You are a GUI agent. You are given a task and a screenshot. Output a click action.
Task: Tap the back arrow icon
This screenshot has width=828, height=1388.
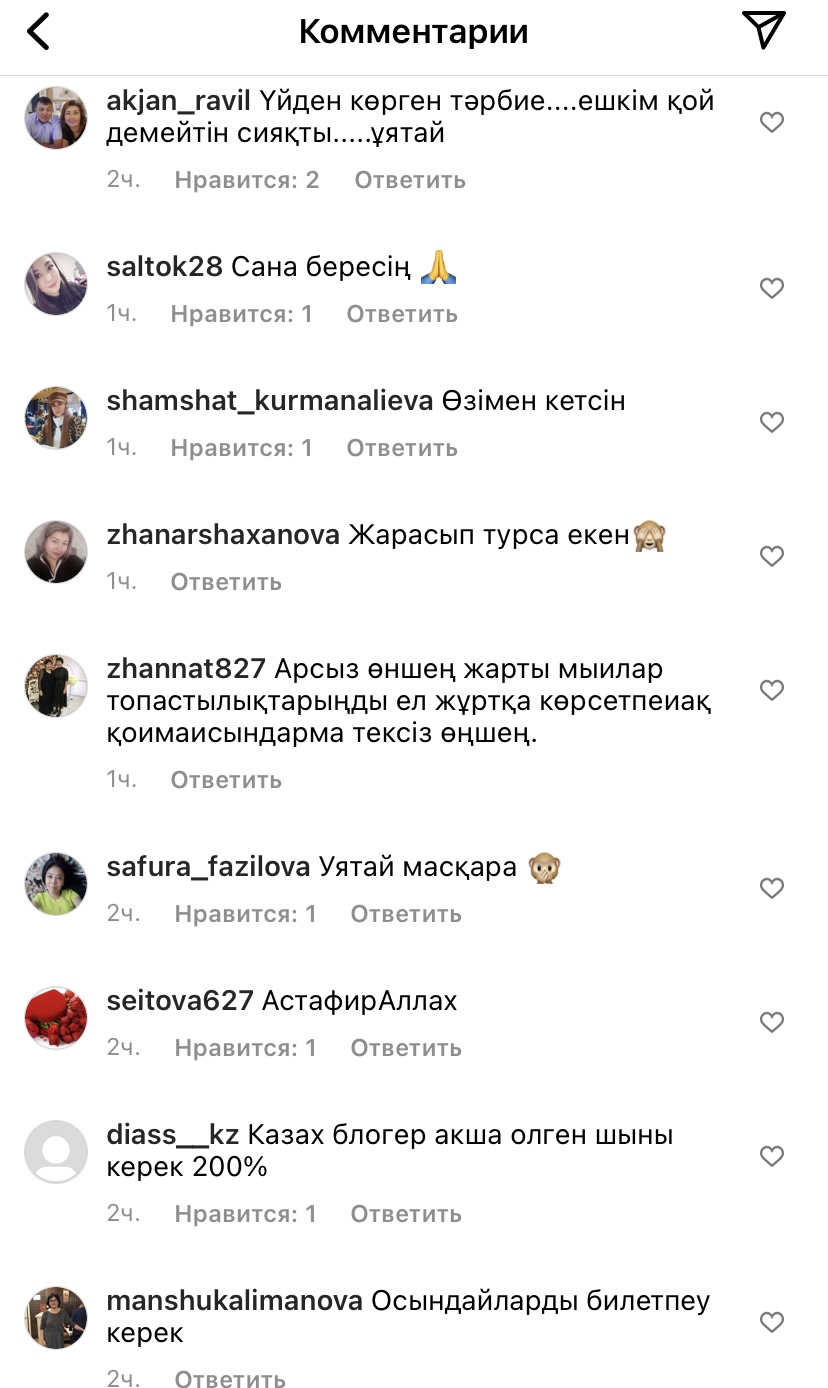click(x=38, y=32)
